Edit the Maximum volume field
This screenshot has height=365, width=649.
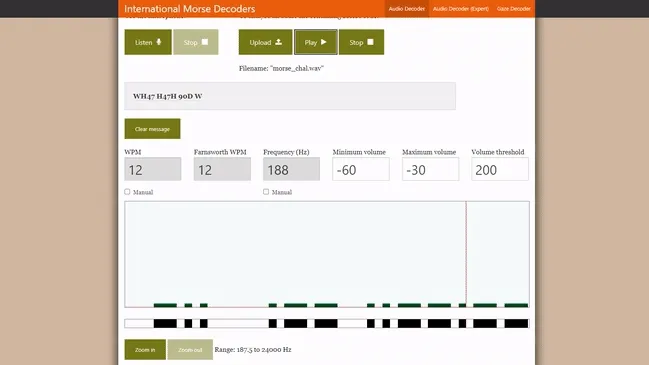point(430,169)
